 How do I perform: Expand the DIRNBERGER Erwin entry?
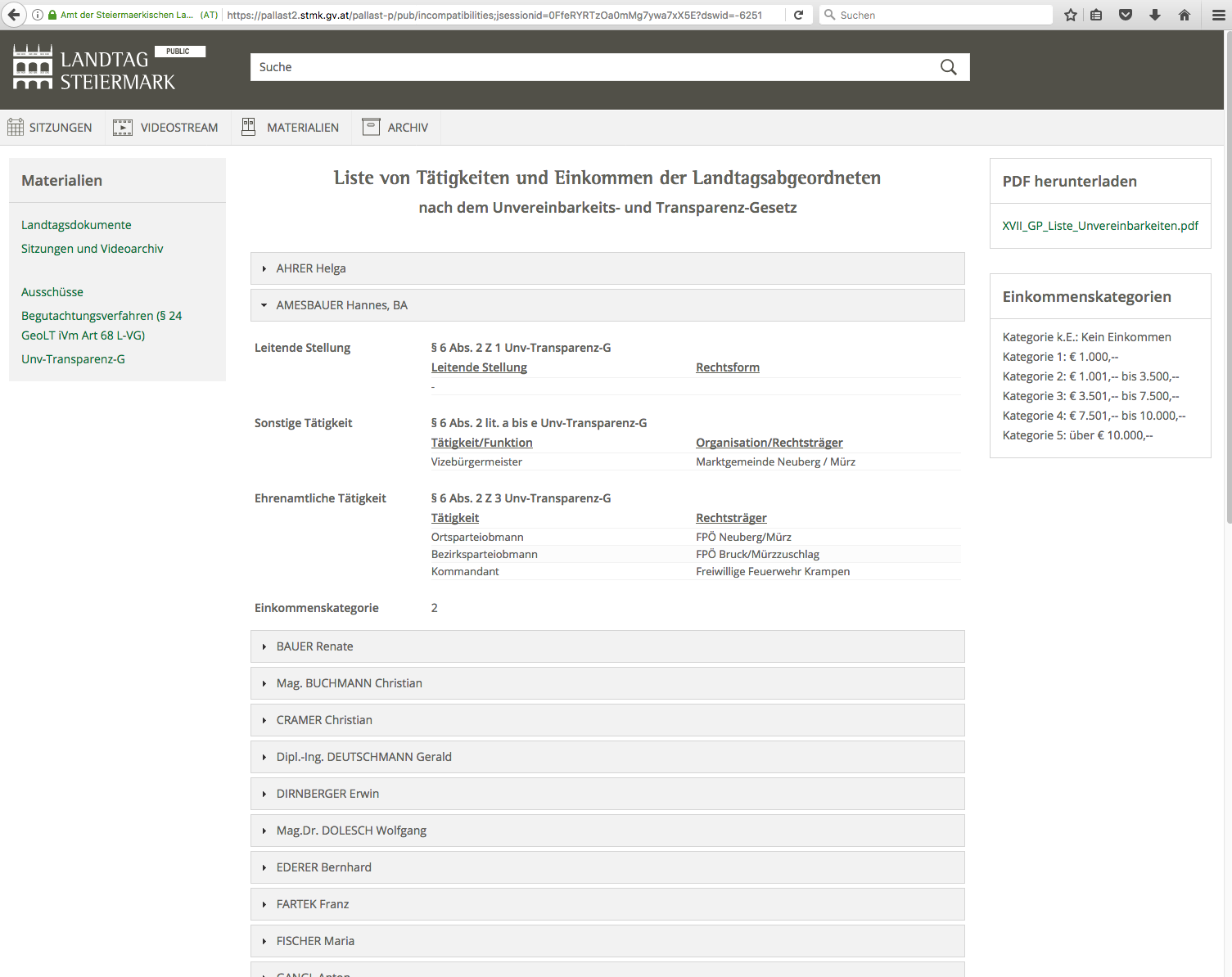pos(607,794)
